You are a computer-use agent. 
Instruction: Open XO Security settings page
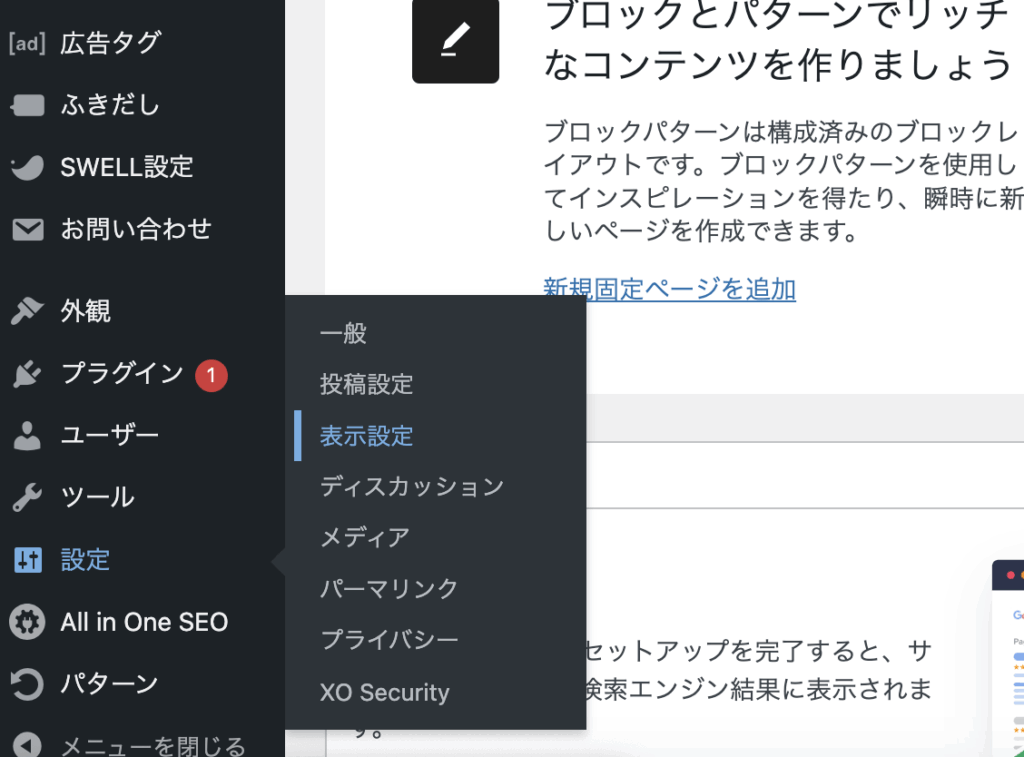click(384, 692)
